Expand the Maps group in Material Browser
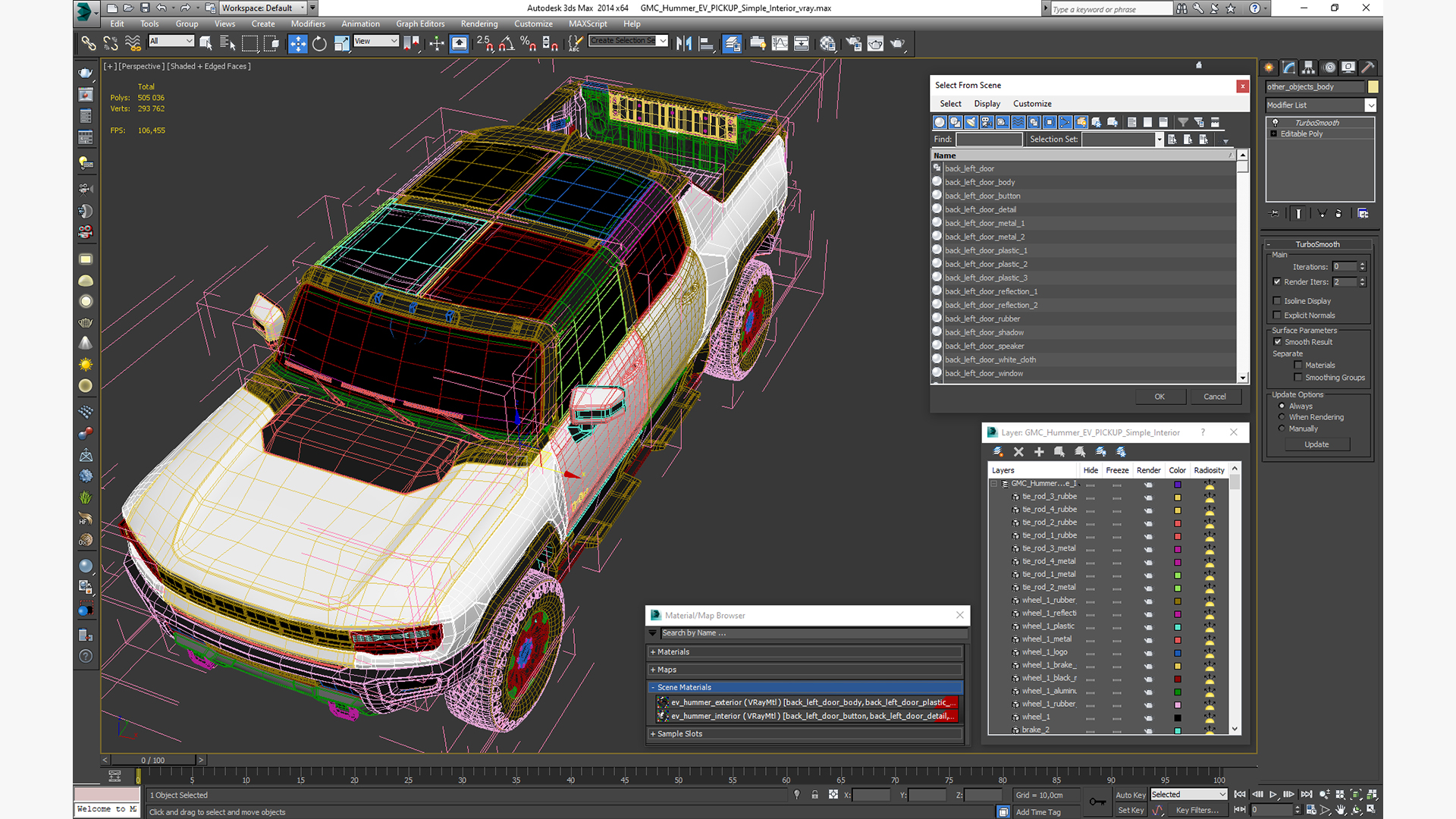Screen dimensions: 1456x819 (806, 670)
